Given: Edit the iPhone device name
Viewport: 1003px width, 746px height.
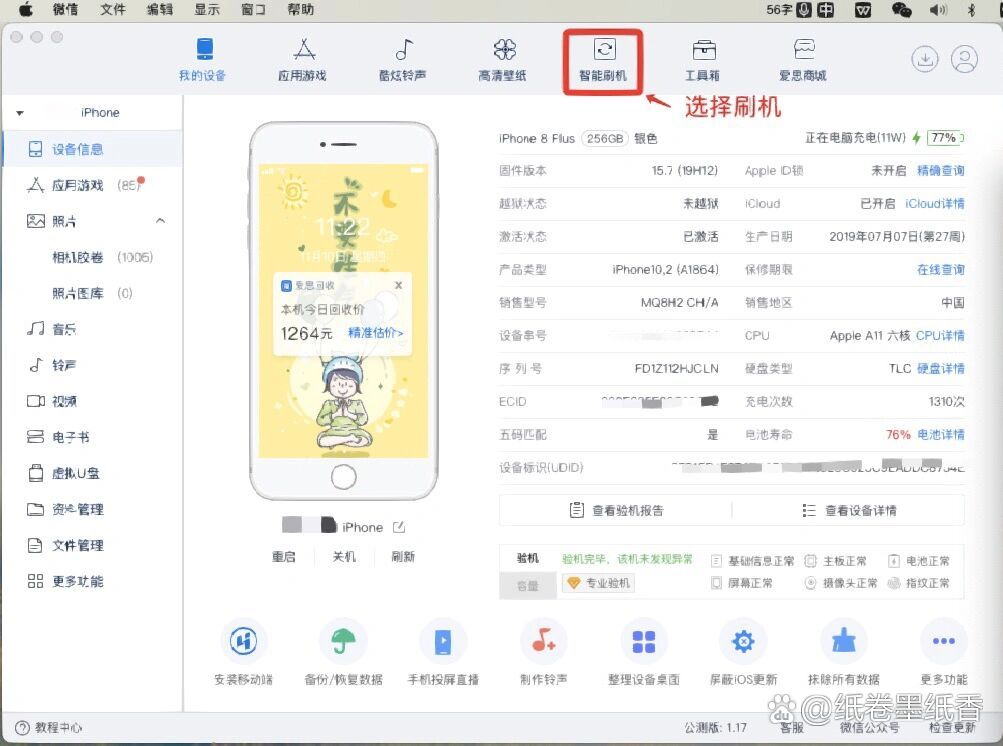Looking at the screenshot, I should [x=399, y=527].
